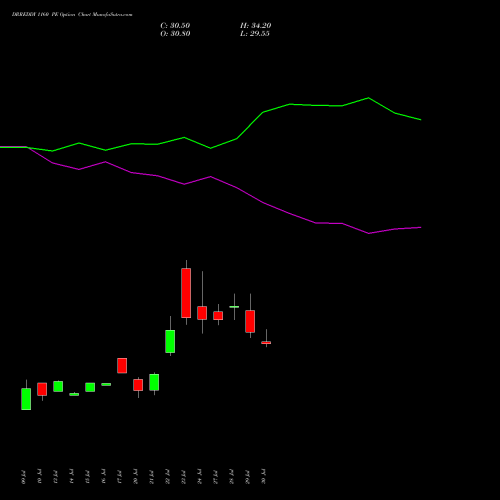
Task: Click the green indicator line peak
Action: 368,98
